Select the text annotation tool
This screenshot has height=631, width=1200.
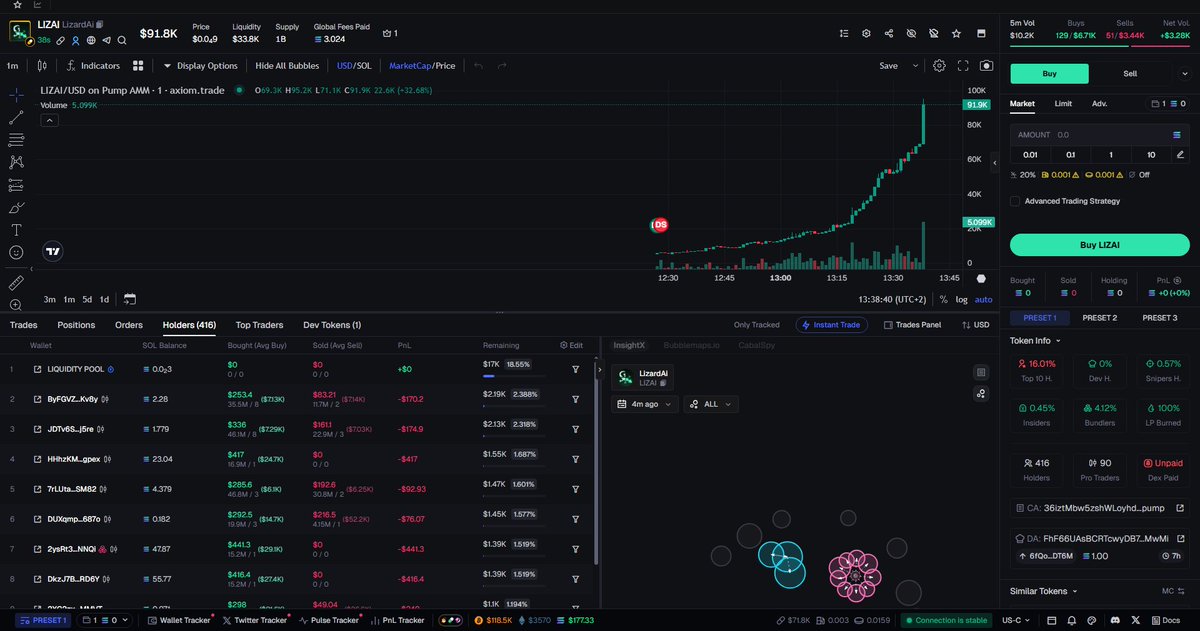pos(17,230)
